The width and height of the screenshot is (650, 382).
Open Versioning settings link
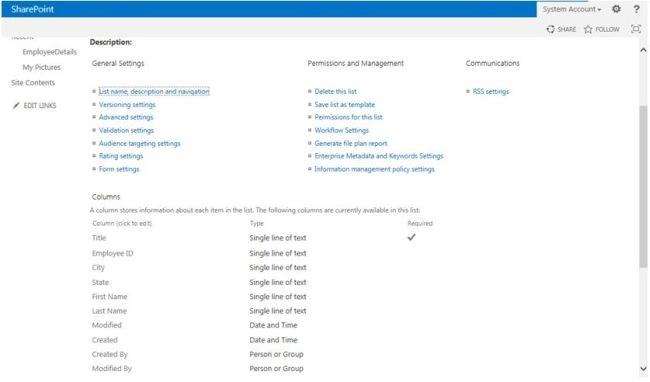(127, 104)
